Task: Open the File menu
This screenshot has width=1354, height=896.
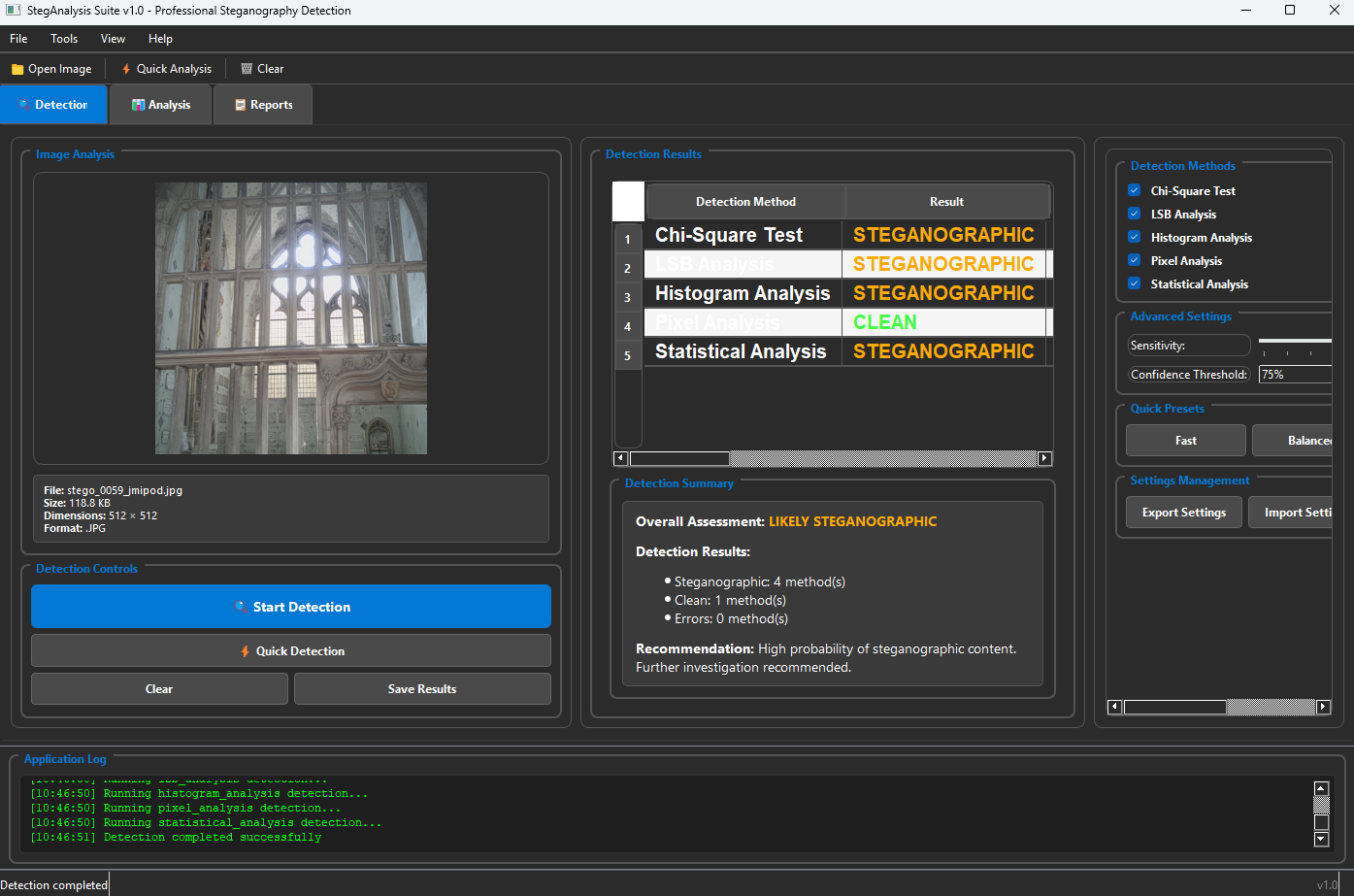Action: [18, 39]
